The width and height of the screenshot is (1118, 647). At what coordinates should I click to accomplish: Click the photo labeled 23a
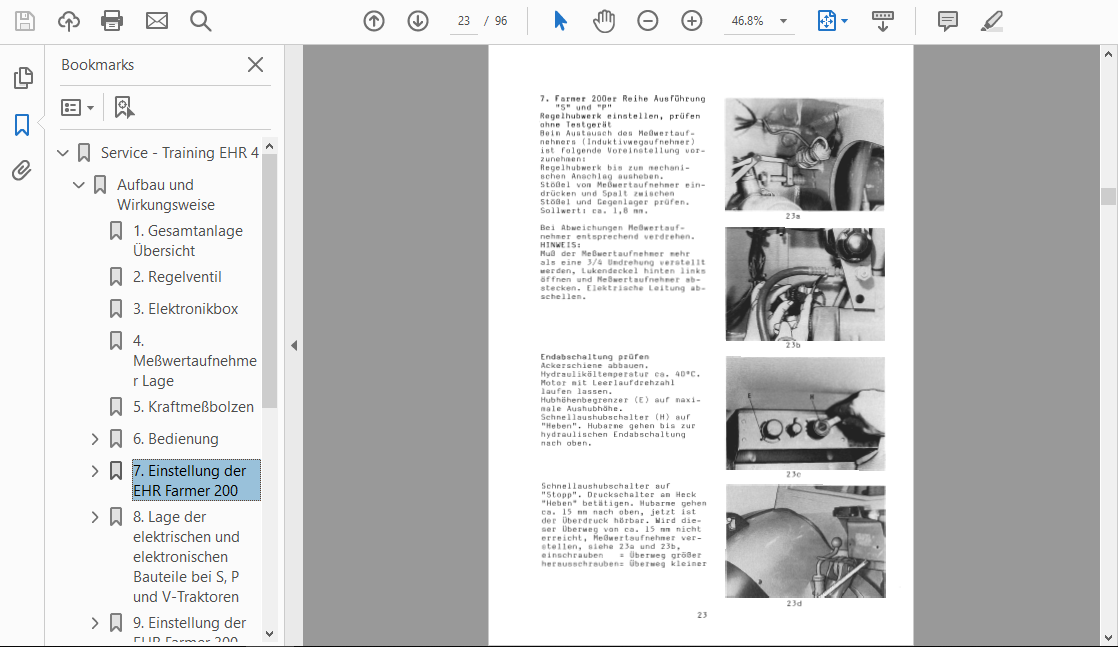(804, 154)
